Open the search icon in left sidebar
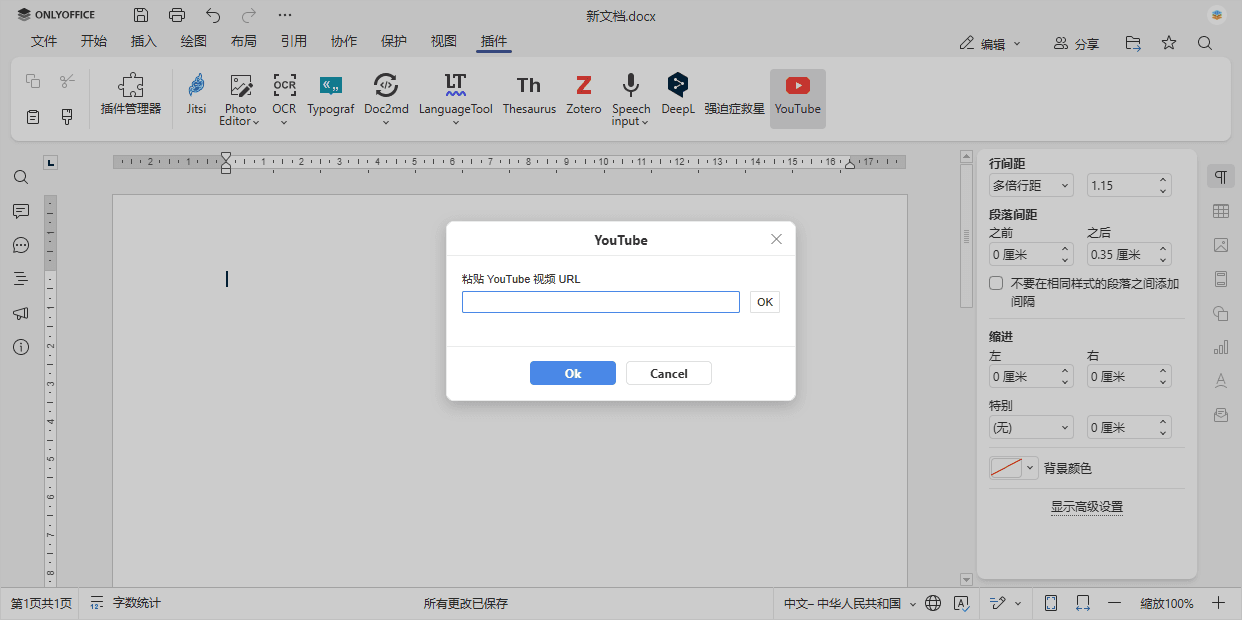Screen dimensions: 1242x620 [x=20, y=177]
